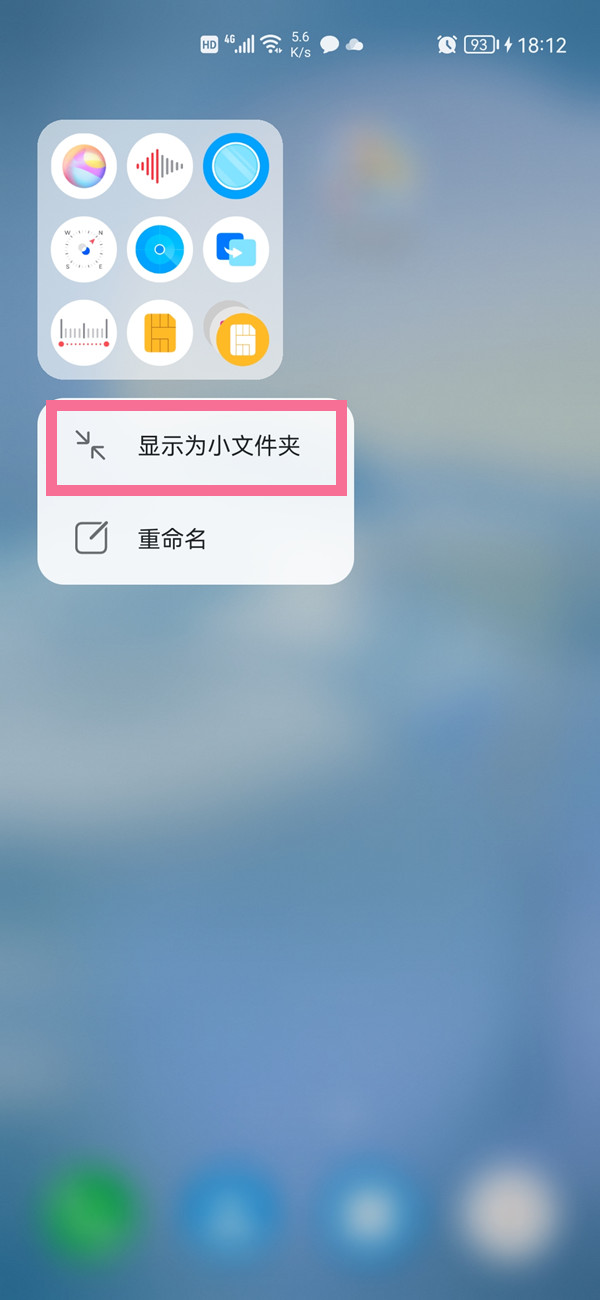Tap the rightmost blurred dock app
The image size is (600, 1300).
[509, 1215]
